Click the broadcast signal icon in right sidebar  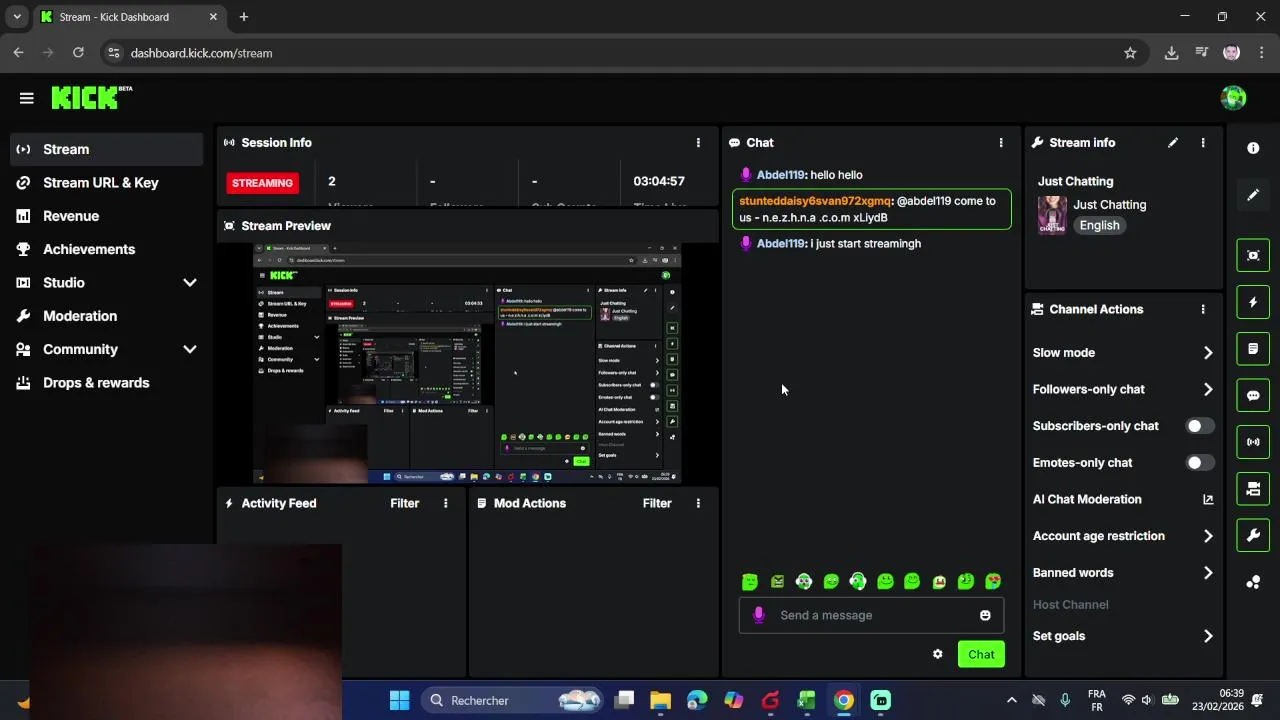[1253, 442]
